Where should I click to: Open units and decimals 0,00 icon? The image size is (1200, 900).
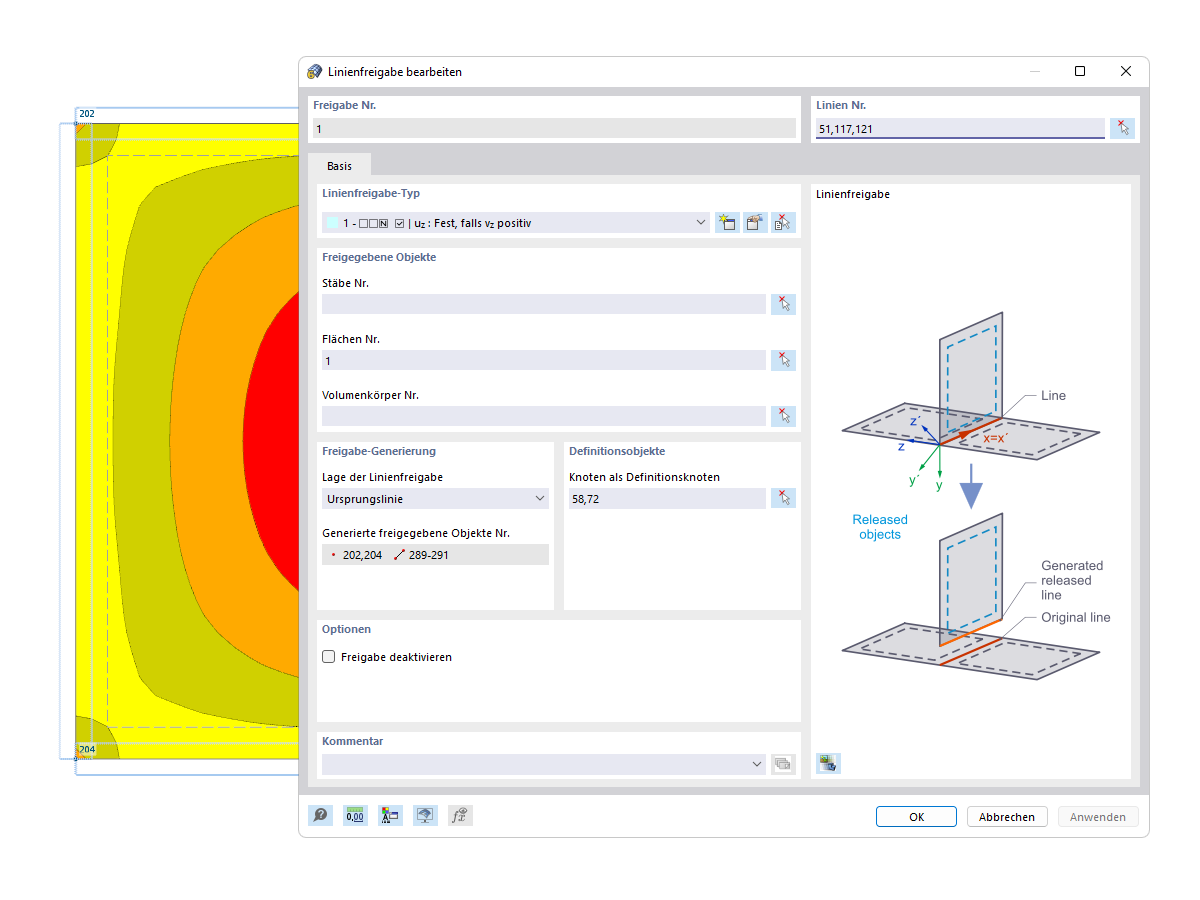pyautogui.click(x=355, y=815)
